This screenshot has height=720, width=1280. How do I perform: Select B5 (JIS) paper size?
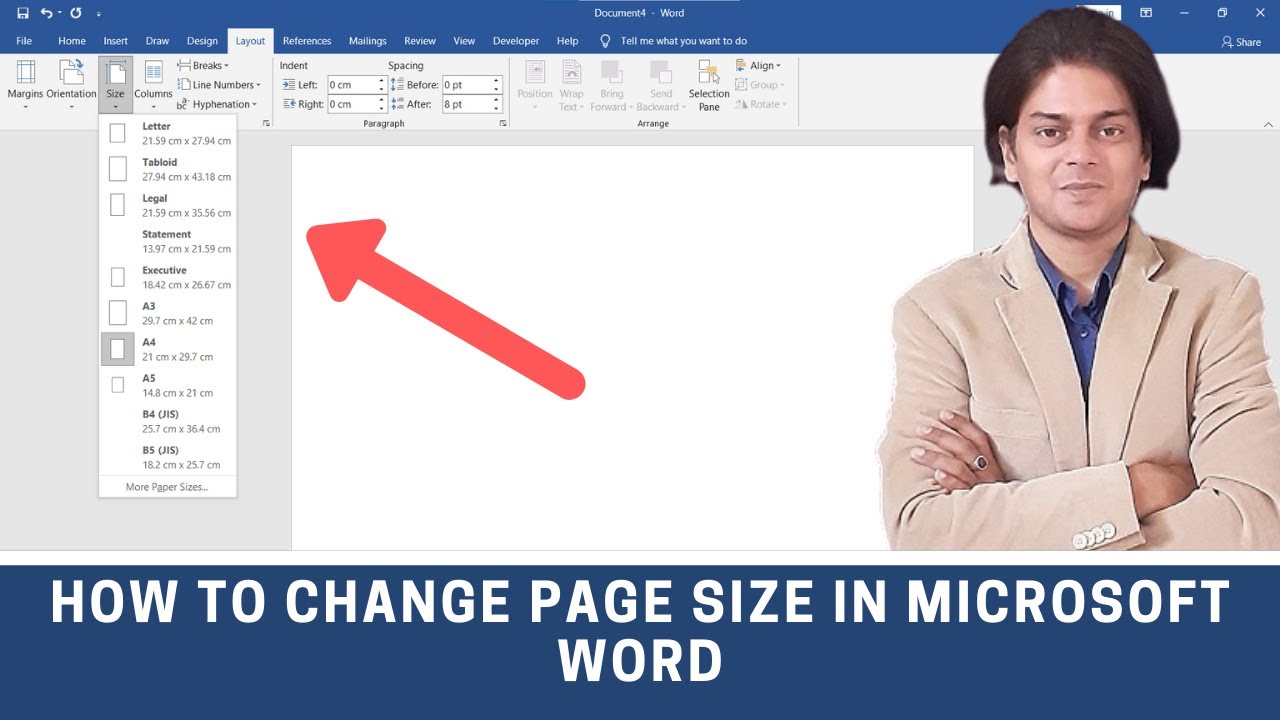[168, 457]
